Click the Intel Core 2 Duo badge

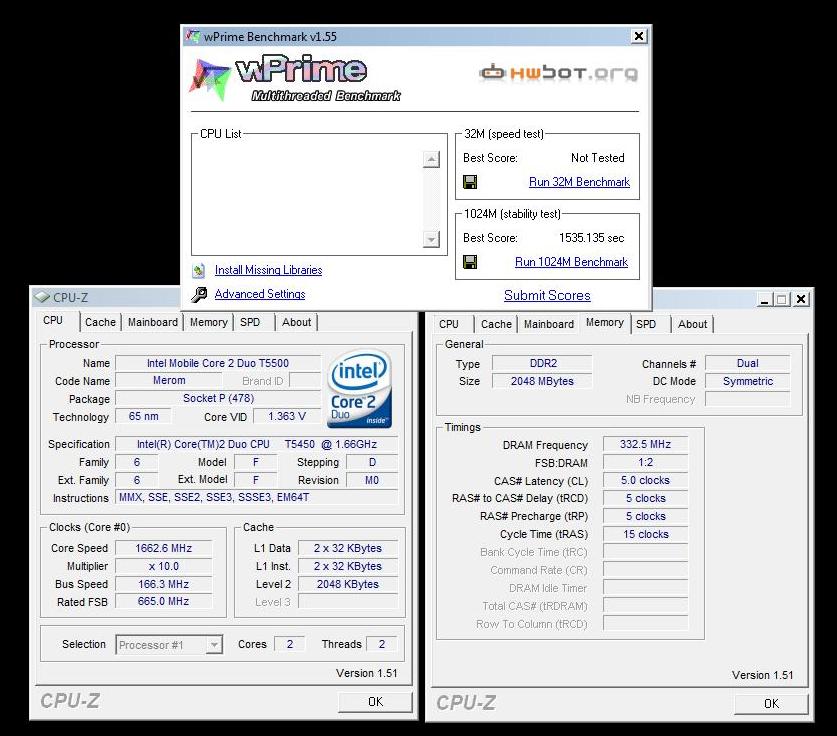[x=360, y=388]
